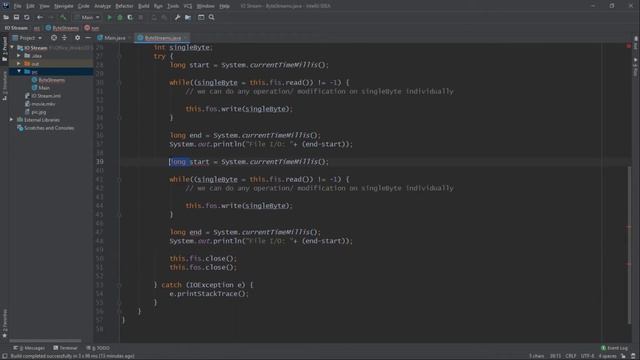Open the VCS menu
640x360 pixels.
click(x=188, y=6)
